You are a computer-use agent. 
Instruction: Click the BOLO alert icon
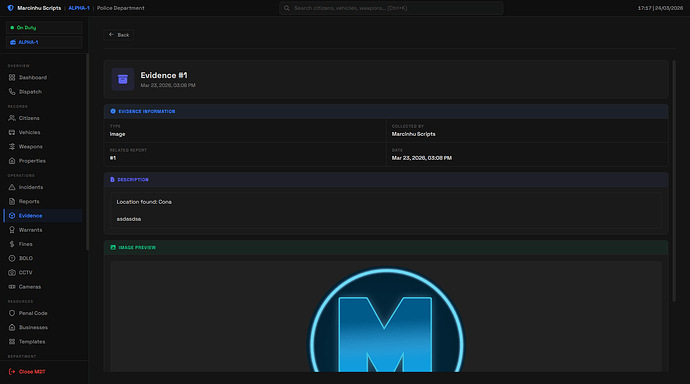pos(12,258)
